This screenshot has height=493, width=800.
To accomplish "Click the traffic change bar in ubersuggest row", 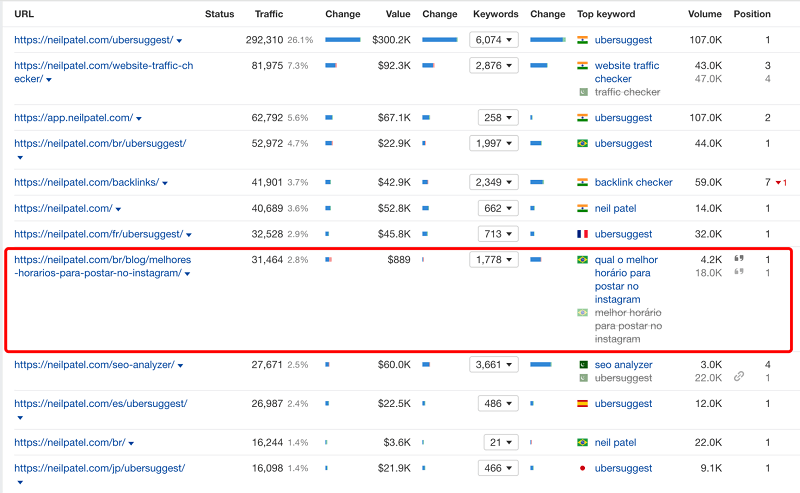I will [343, 40].
